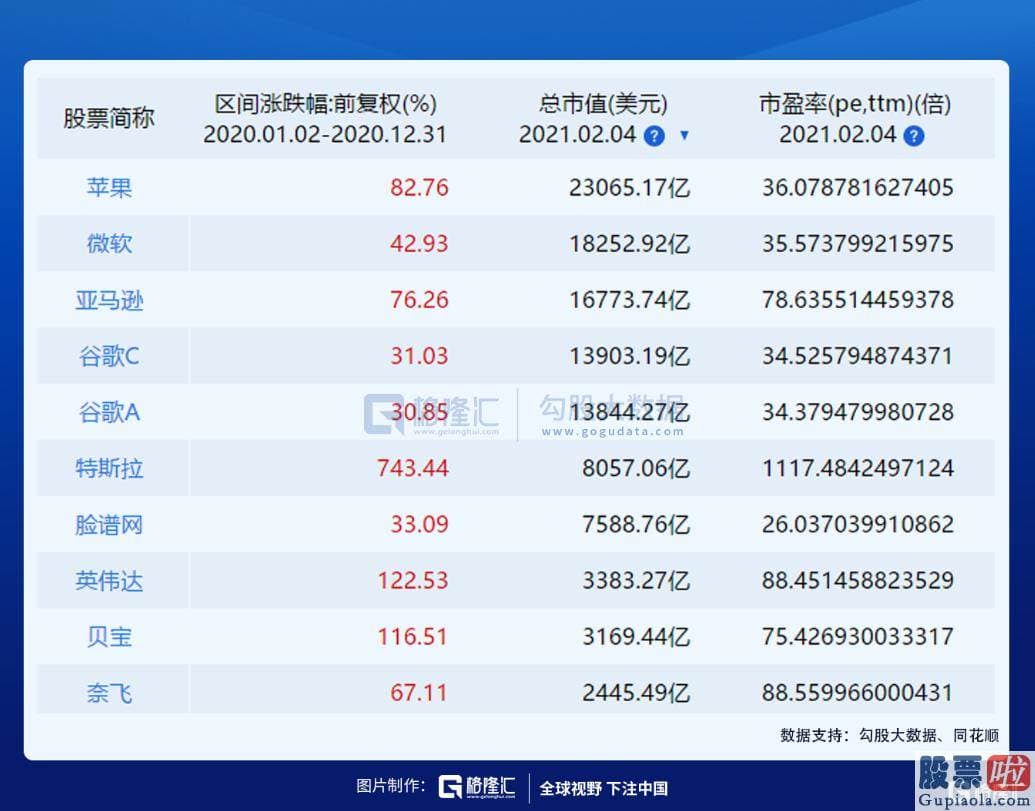
Task: Select PE value 35.573799215975
Action: click(857, 243)
